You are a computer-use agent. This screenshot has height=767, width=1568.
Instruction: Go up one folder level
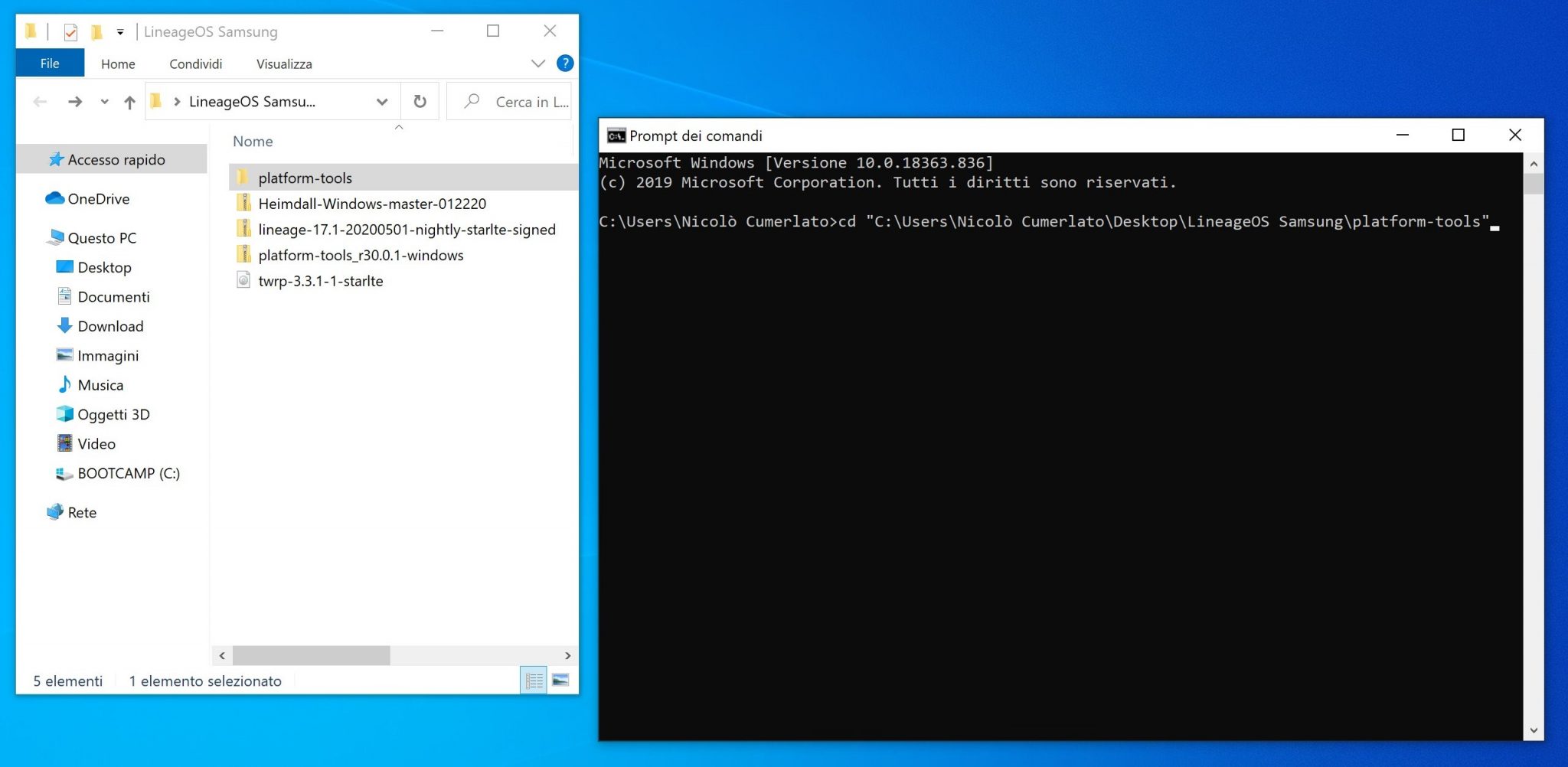tap(129, 101)
